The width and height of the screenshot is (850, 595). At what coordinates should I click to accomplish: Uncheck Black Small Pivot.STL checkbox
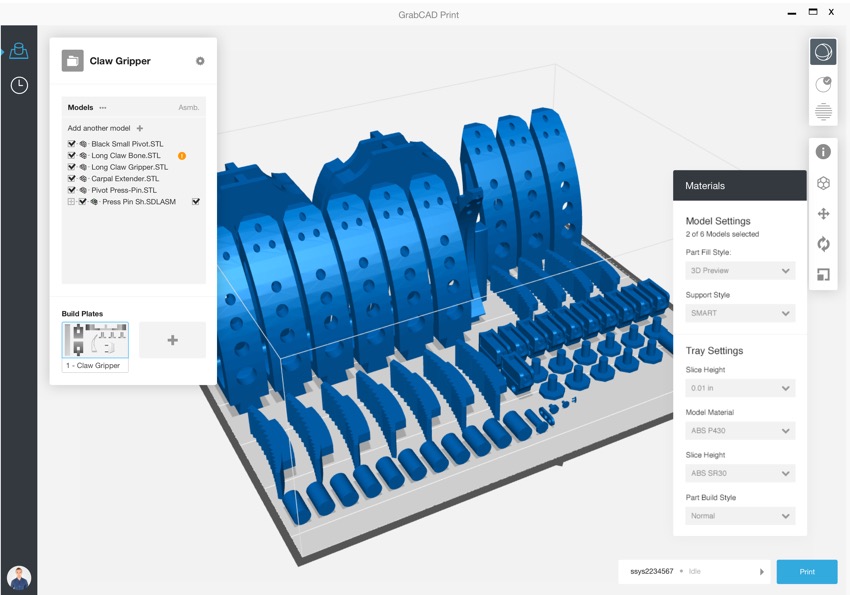click(x=71, y=144)
